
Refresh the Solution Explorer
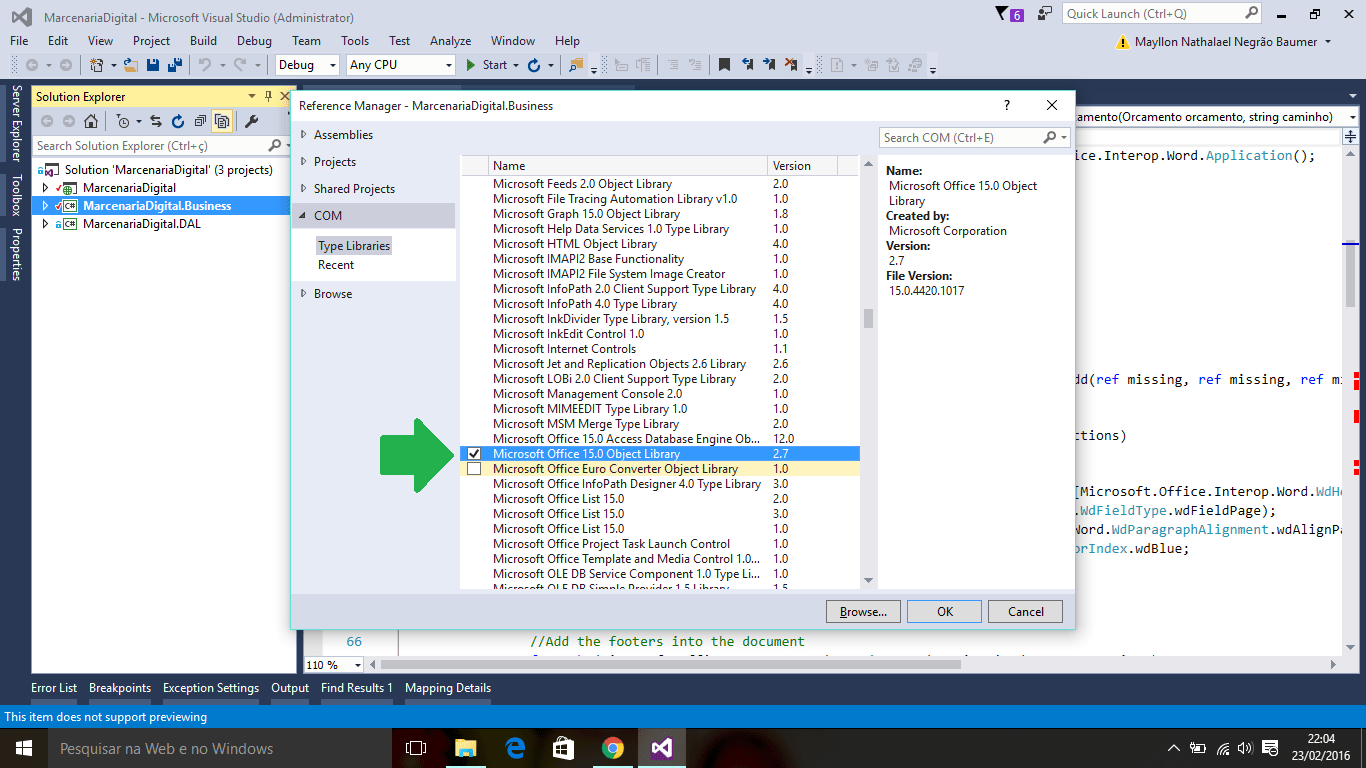pos(178,121)
